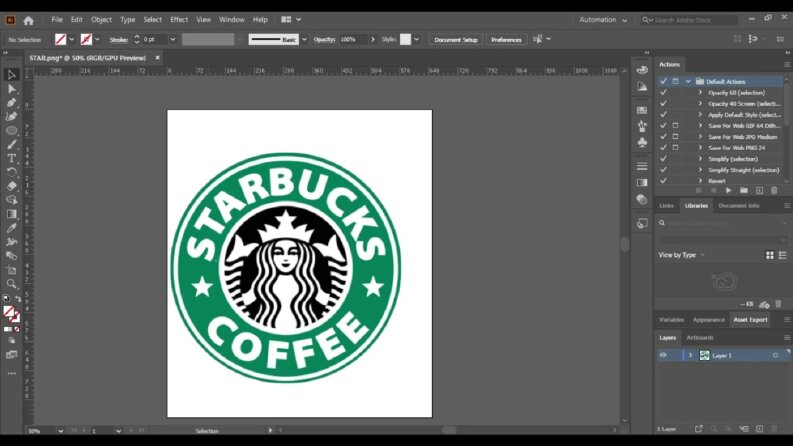Toggle dialog box for Save For Web GIF 64
This screenshot has width=793, height=446.
tap(675, 125)
